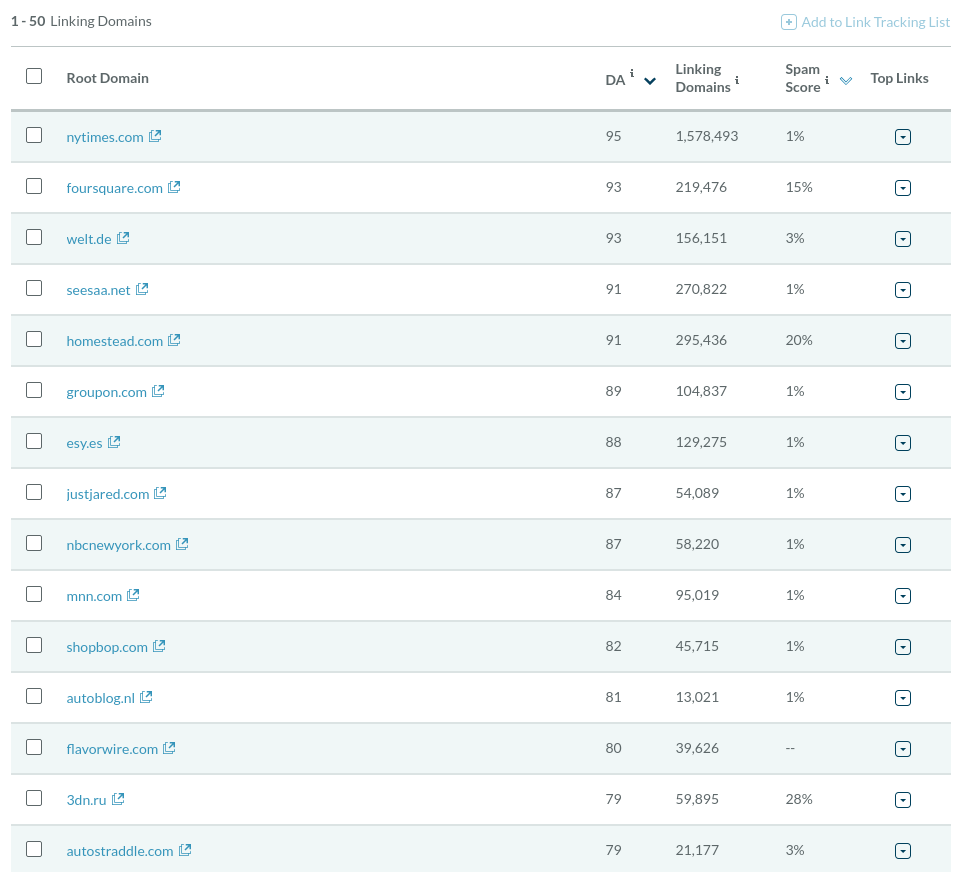Check the autostraddle.com row checkbox
Viewport: 966px width, 872px height.
[34, 849]
